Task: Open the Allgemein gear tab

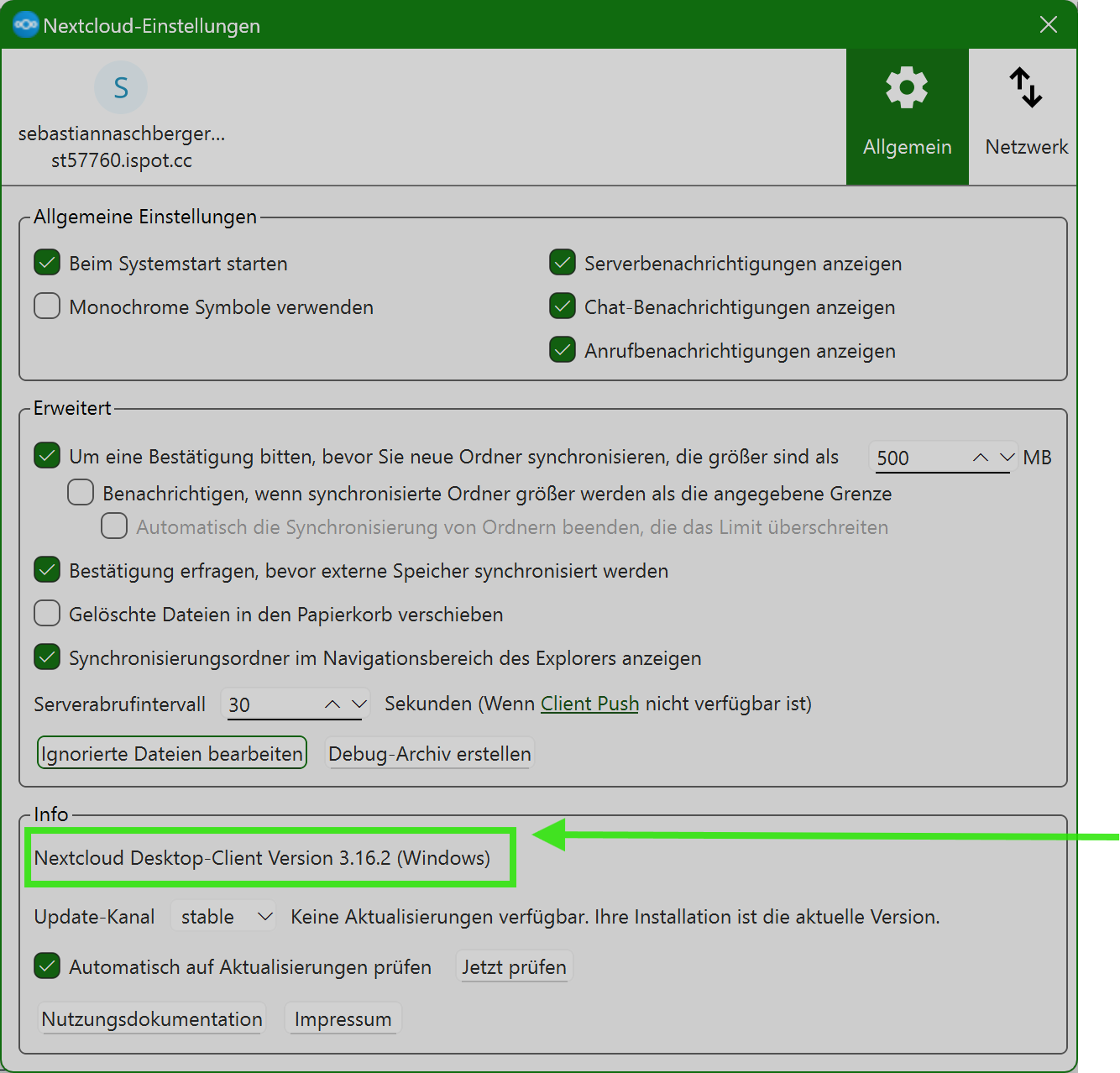Action: click(907, 116)
